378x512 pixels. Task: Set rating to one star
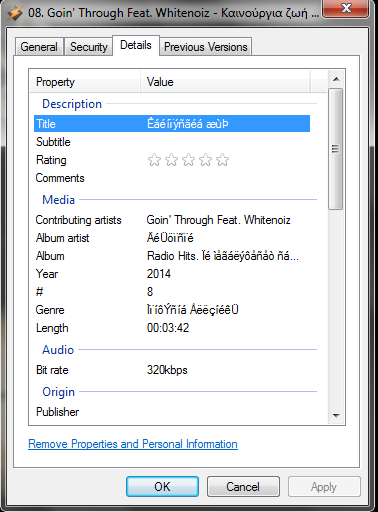tap(154, 160)
